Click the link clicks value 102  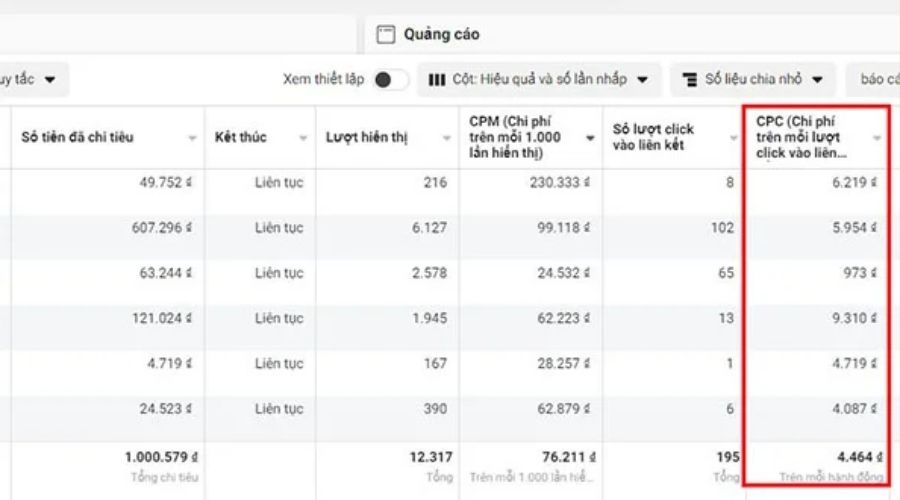pos(723,228)
